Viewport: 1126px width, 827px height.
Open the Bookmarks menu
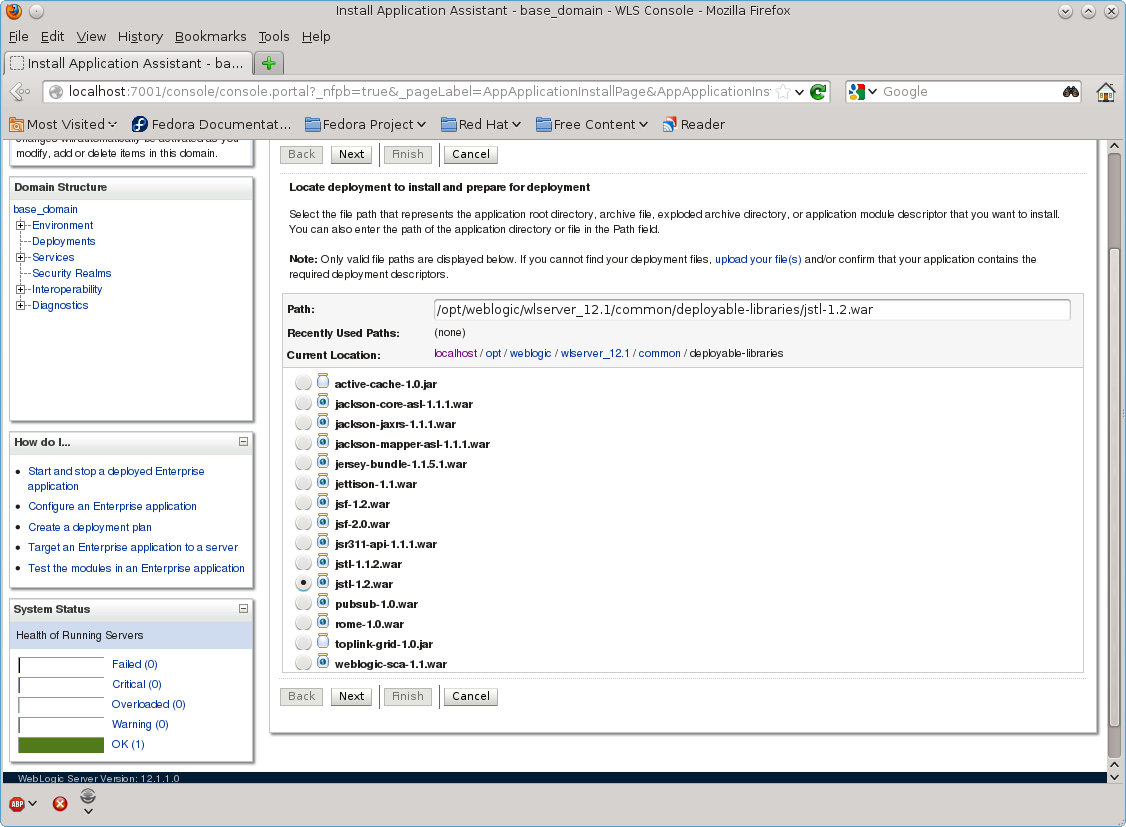(x=210, y=36)
